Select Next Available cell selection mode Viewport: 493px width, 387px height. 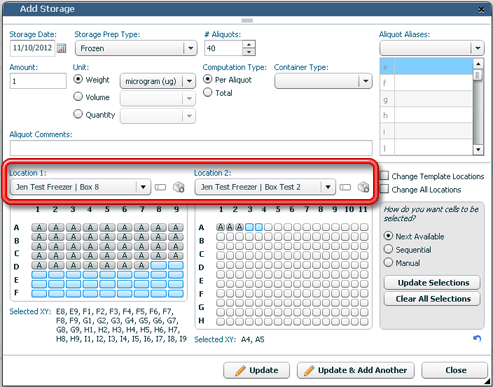click(388, 236)
